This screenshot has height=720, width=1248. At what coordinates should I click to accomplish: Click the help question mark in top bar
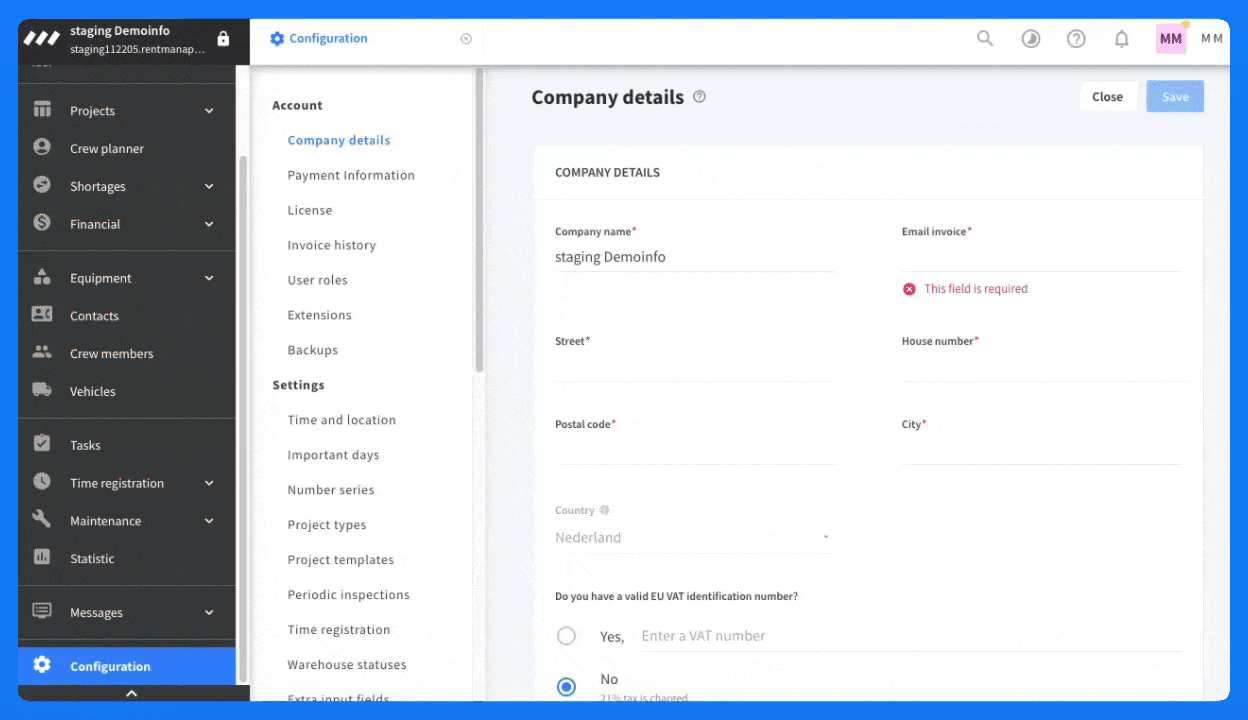tap(1076, 39)
